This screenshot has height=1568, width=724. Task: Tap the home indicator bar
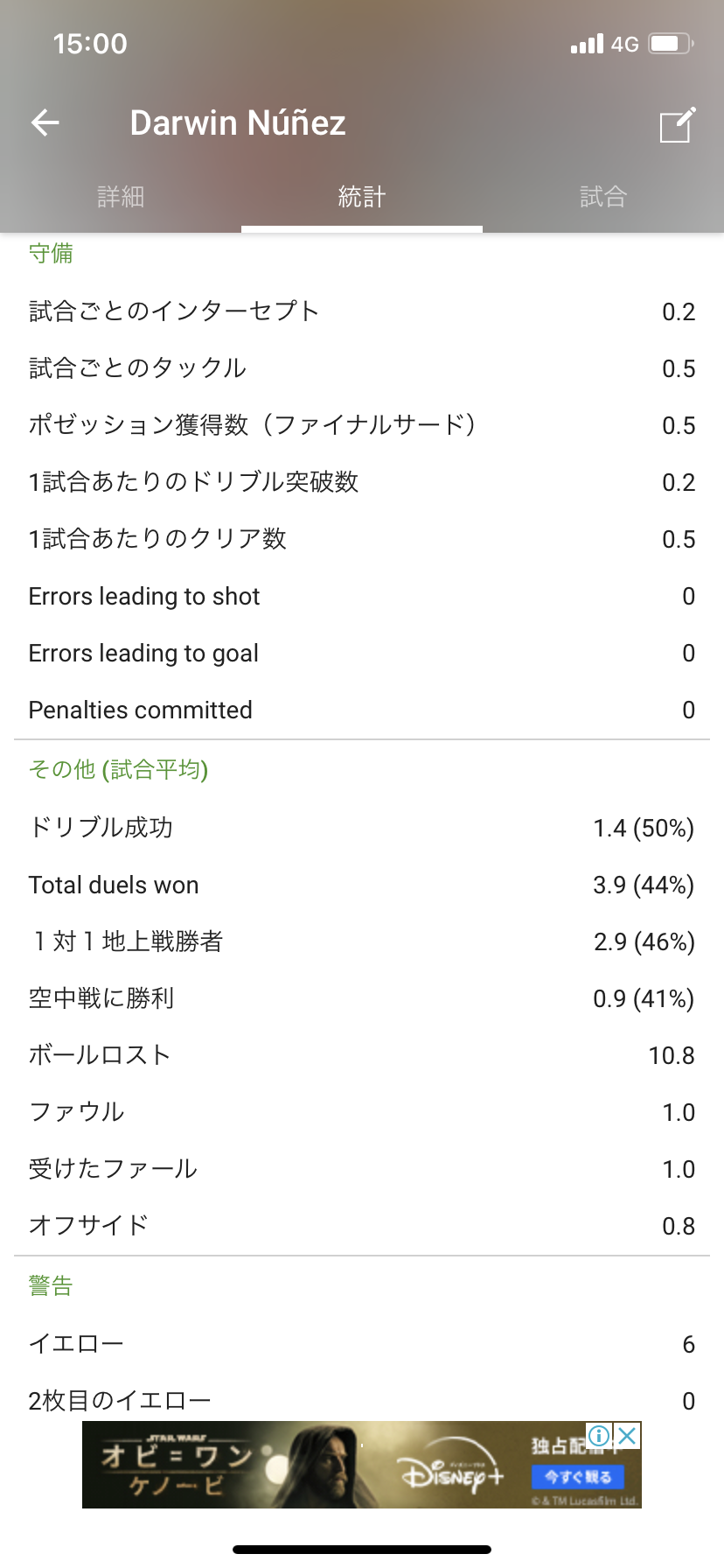[362, 1550]
